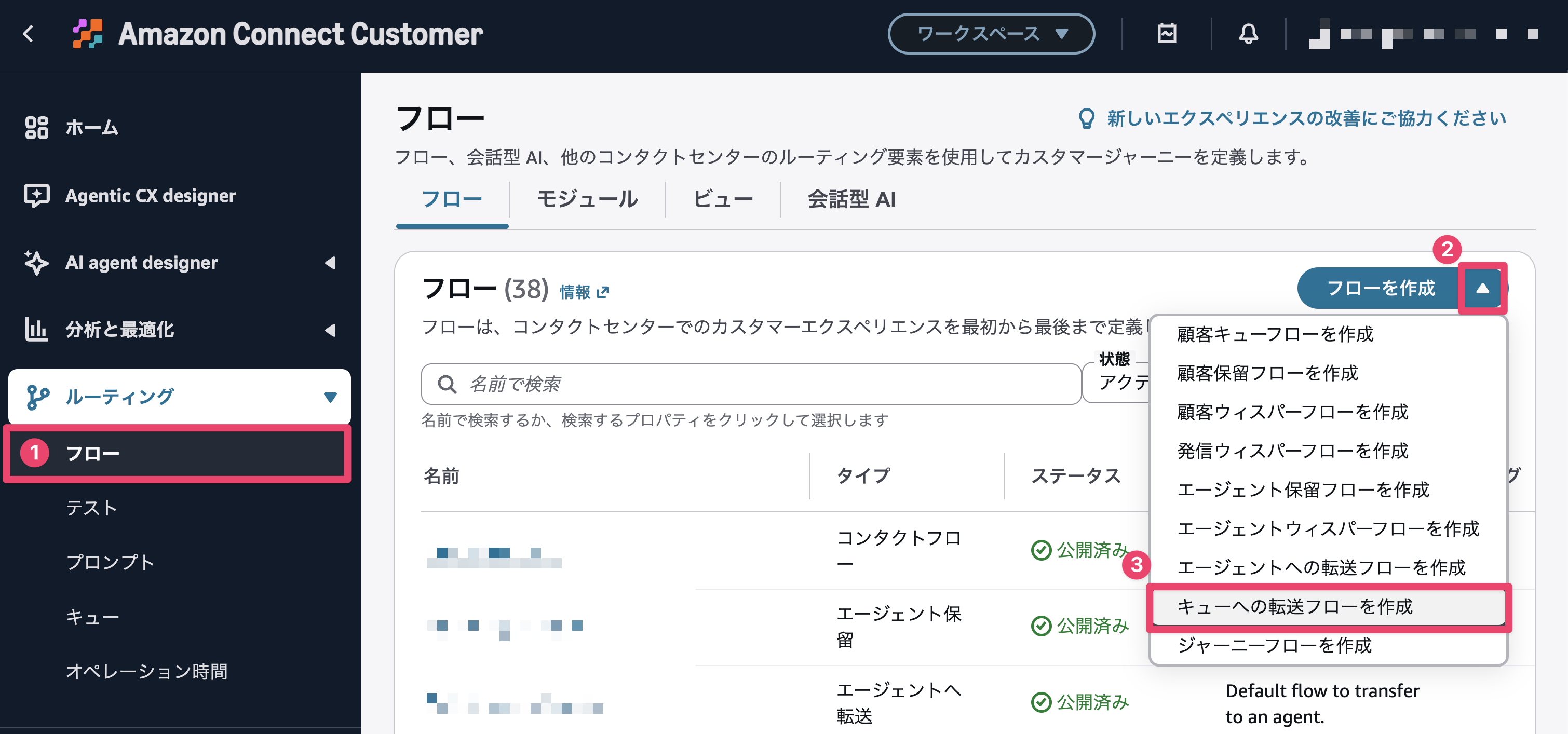
Task: Click the lightbulb feedback icon
Action: [1086, 118]
